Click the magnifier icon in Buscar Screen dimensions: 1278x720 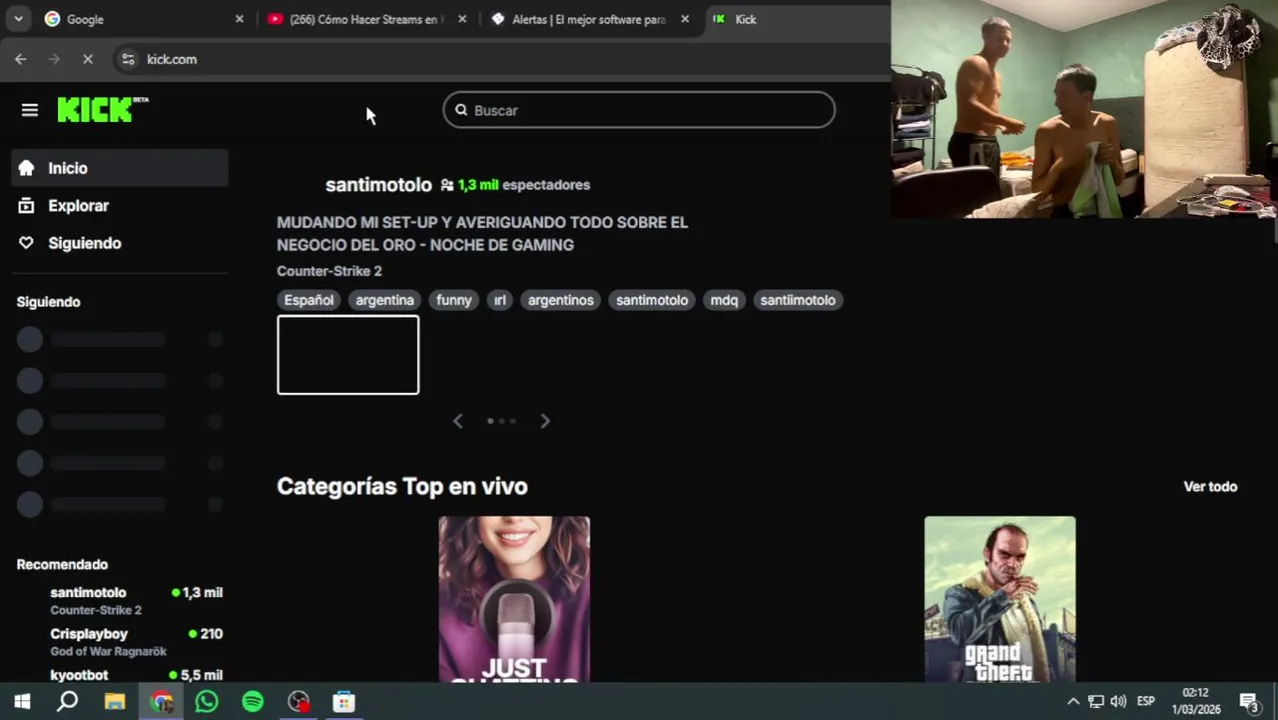(461, 110)
